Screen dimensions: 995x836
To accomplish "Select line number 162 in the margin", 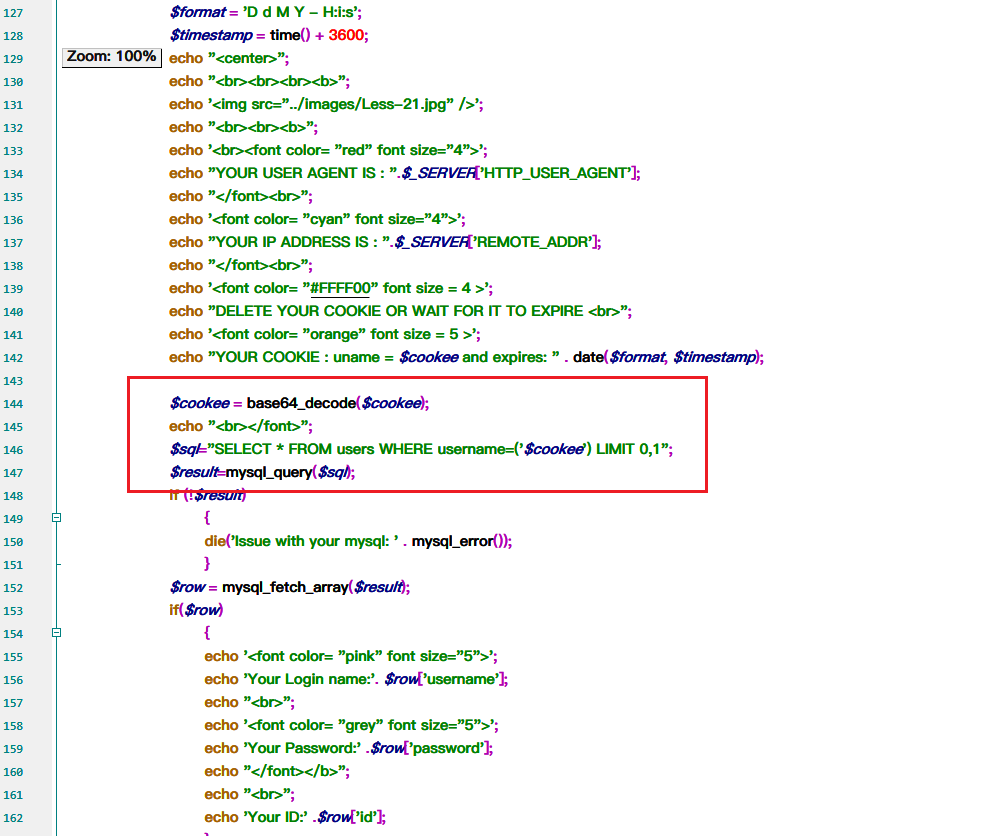I will [x=13, y=817].
